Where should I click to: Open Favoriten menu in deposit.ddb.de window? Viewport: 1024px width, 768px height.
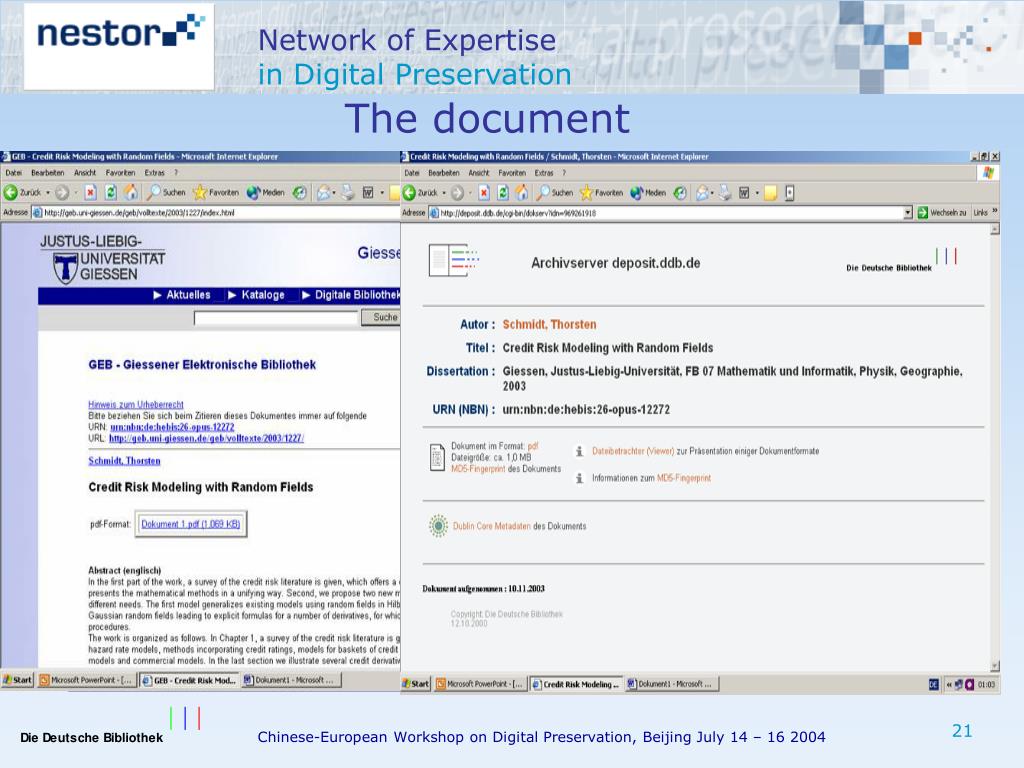(512, 173)
